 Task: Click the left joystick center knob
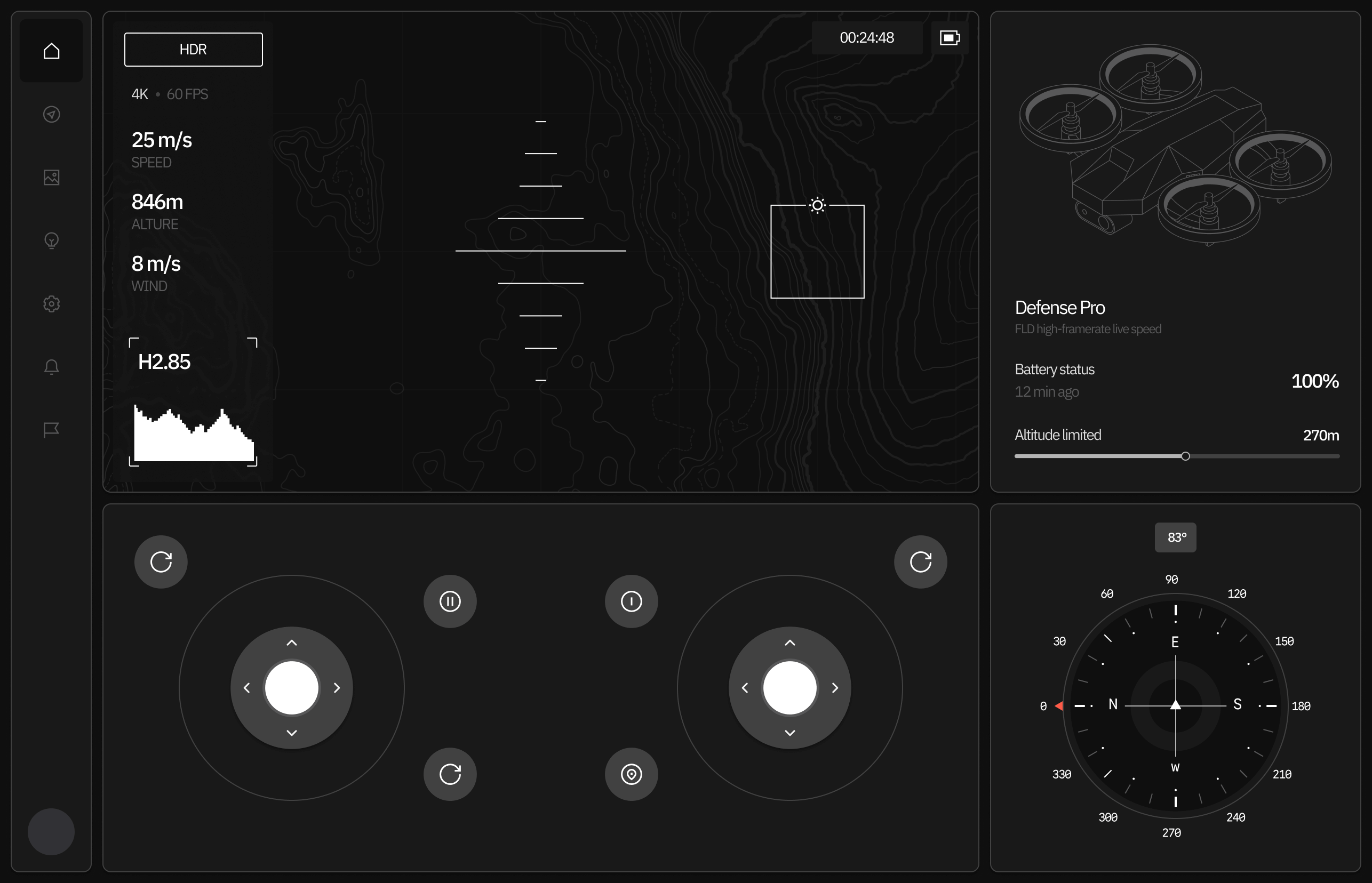291,687
